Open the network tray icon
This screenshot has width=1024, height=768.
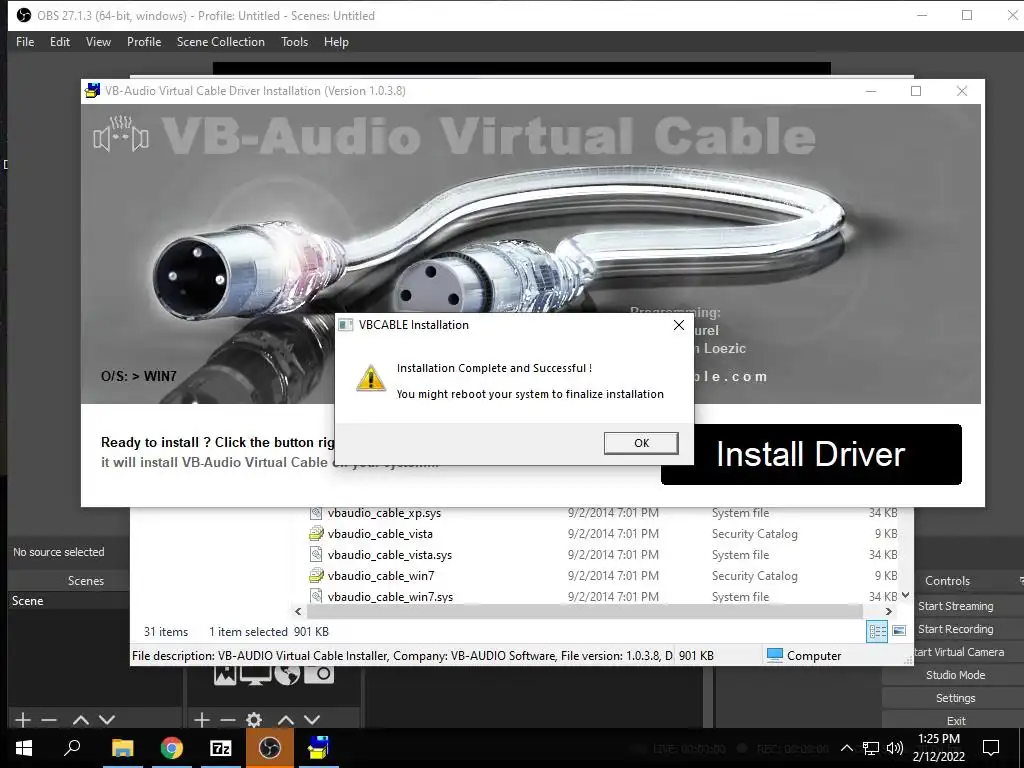871,748
